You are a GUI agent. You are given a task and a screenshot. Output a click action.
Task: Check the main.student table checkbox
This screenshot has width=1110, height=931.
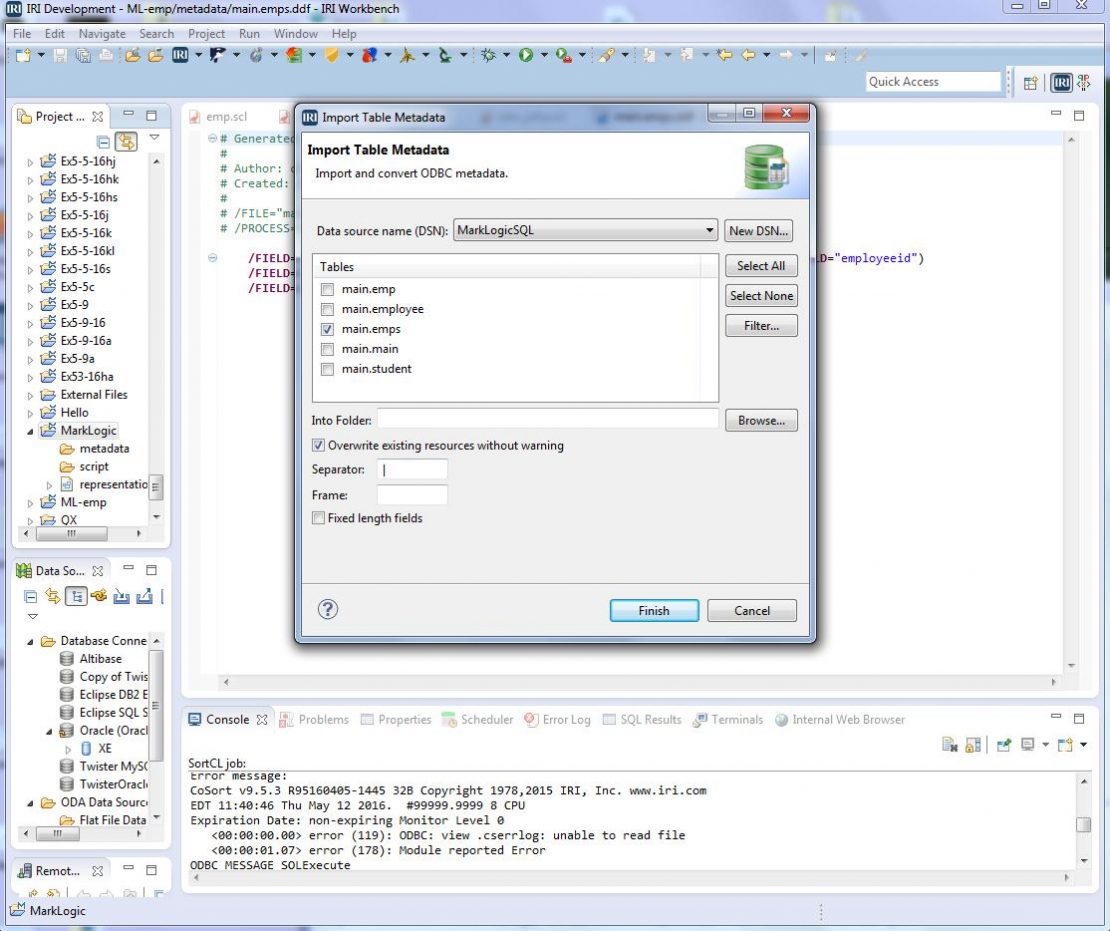327,368
